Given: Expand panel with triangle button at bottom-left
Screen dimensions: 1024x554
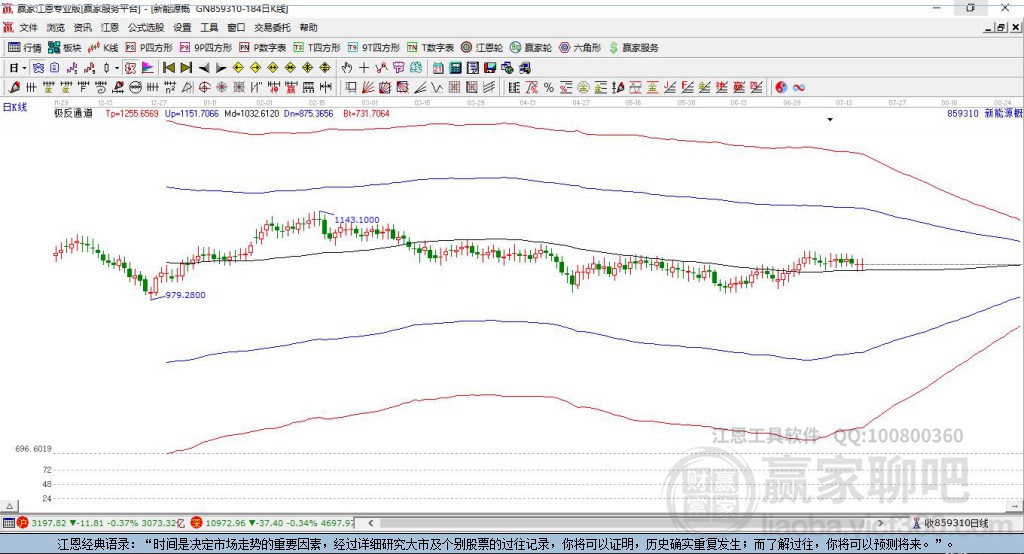Looking at the screenshot, I should click(9, 506).
